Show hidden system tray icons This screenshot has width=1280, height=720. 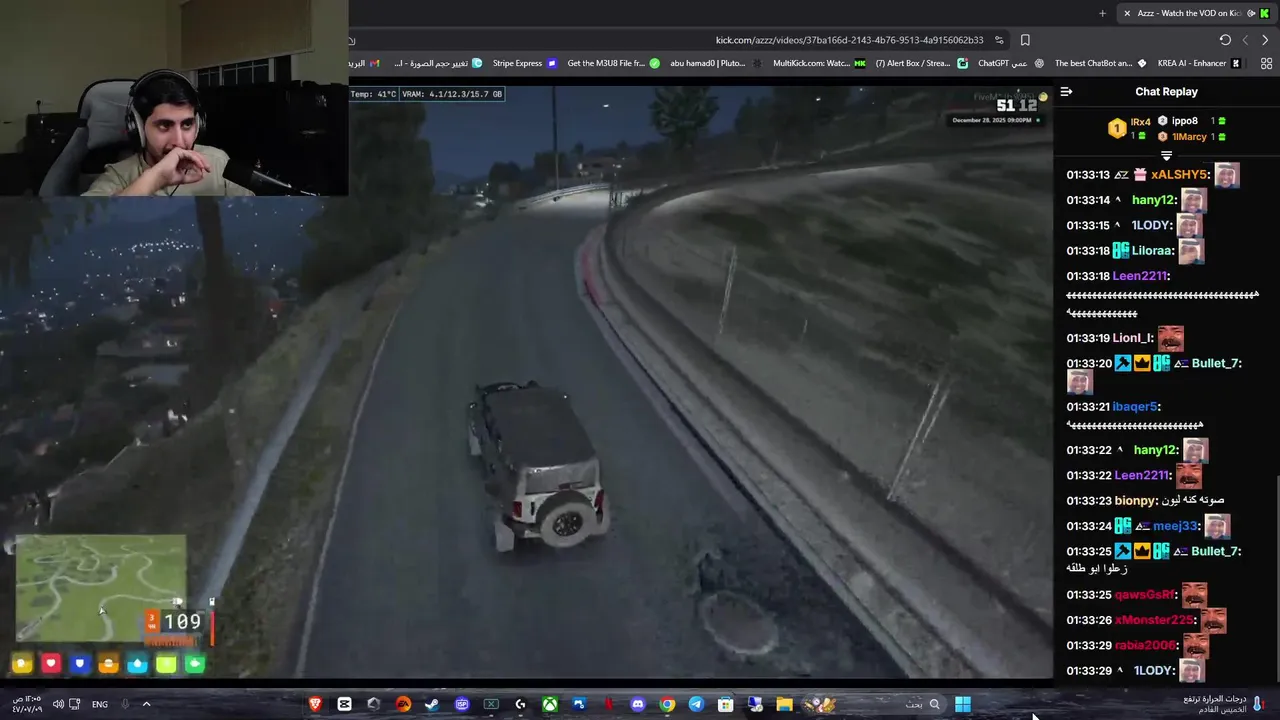[146, 704]
